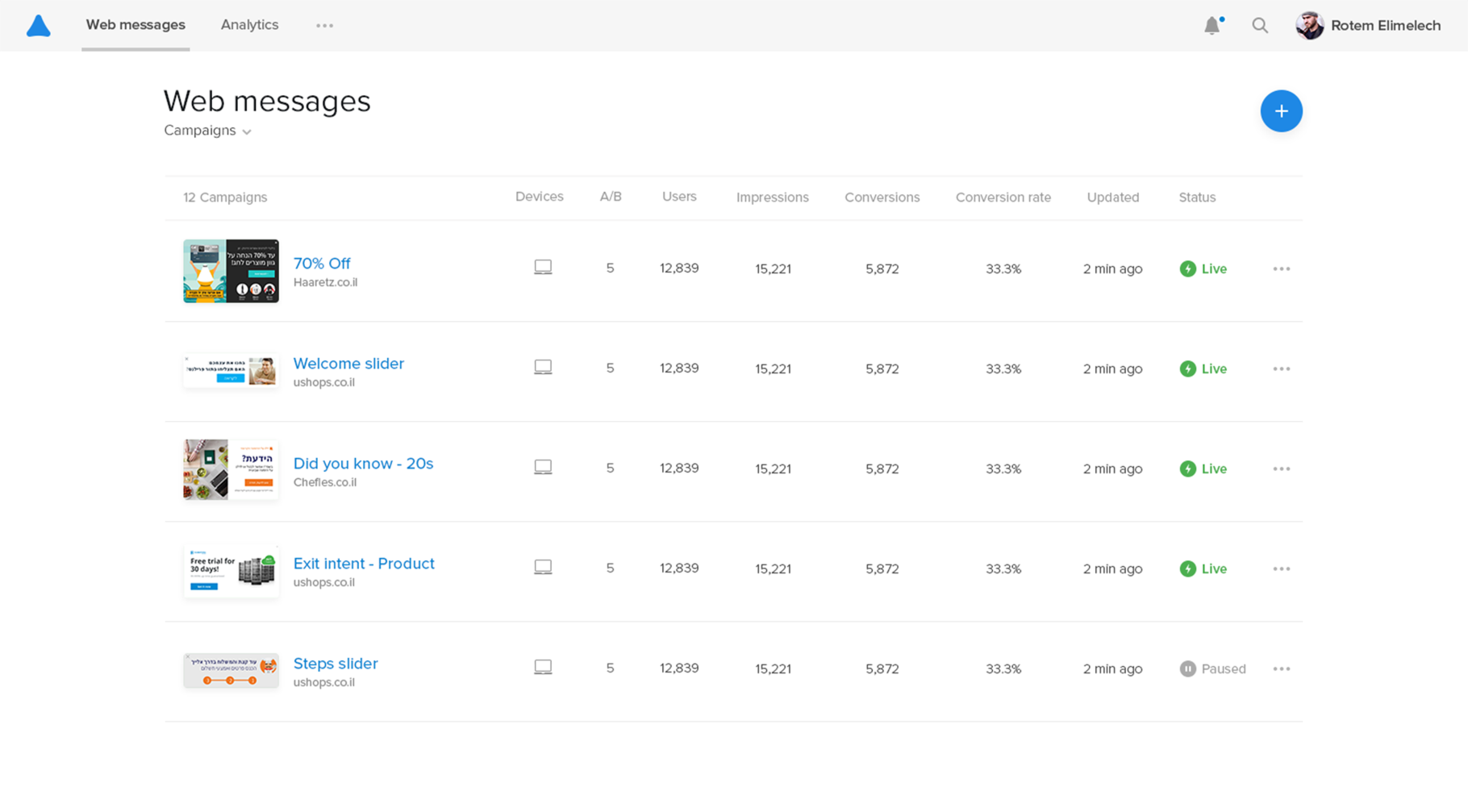Click the Welcome slider campaign thumbnail

(231, 371)
